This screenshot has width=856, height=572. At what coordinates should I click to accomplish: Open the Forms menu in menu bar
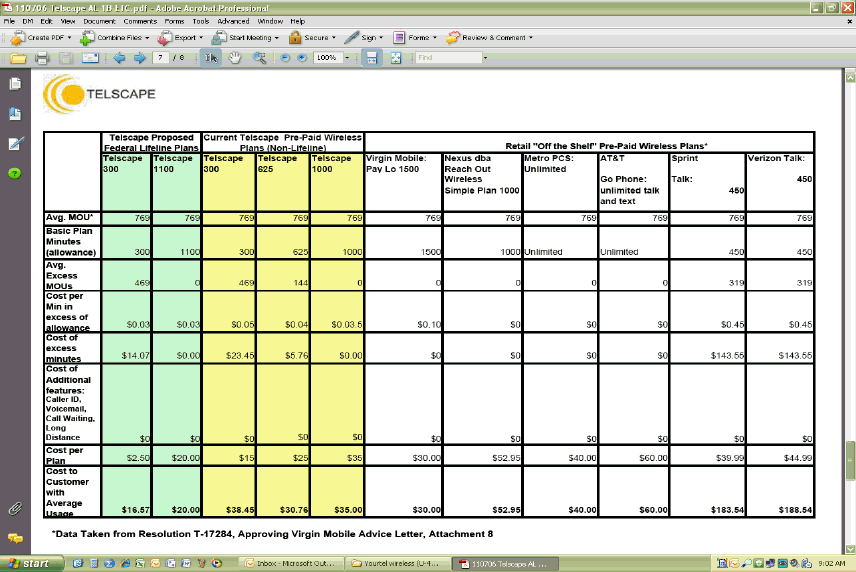[x=174, y=21]
